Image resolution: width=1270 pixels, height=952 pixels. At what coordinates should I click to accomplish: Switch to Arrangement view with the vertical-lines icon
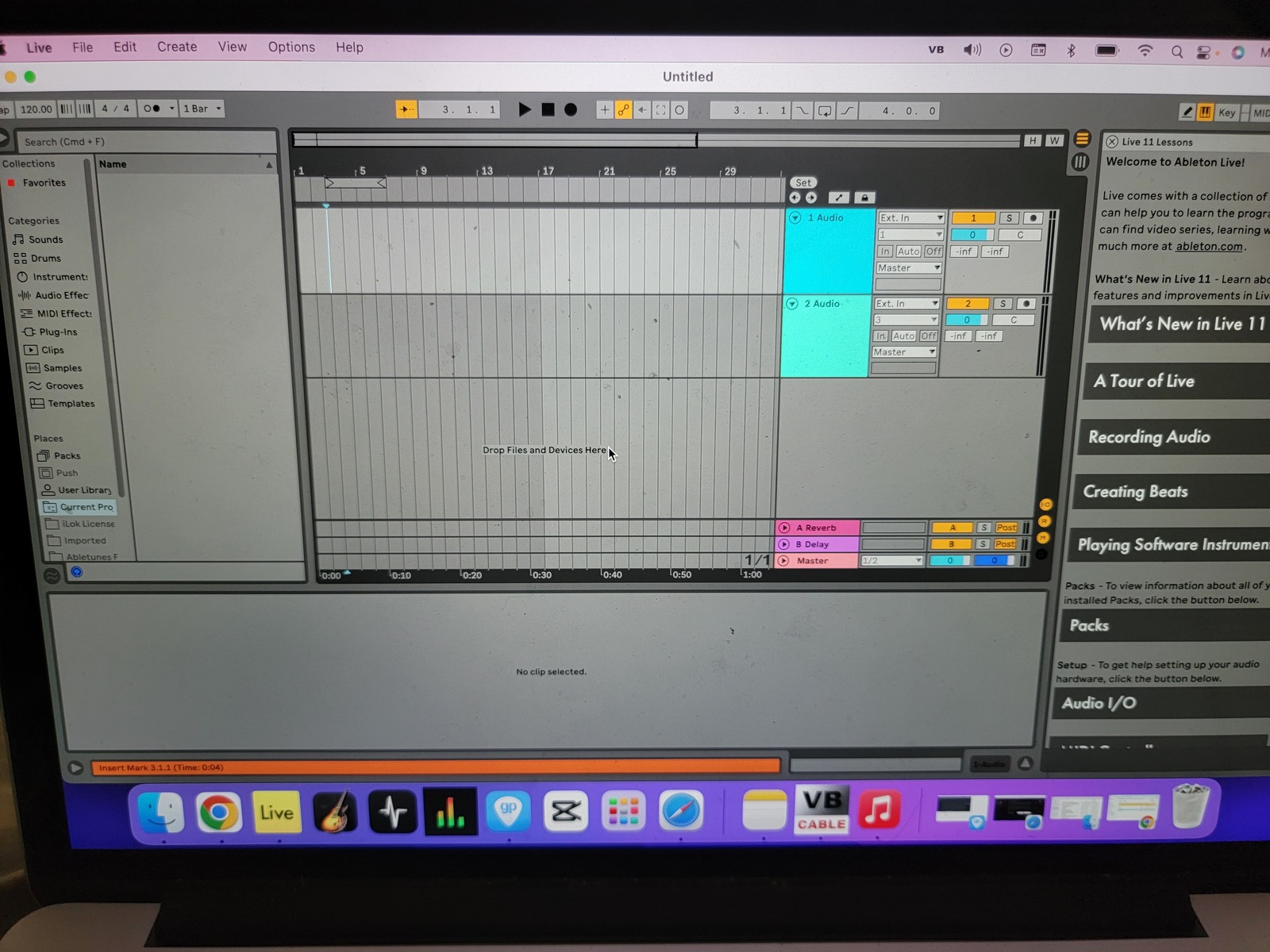pyautogui.click(x=1080, y=162)
